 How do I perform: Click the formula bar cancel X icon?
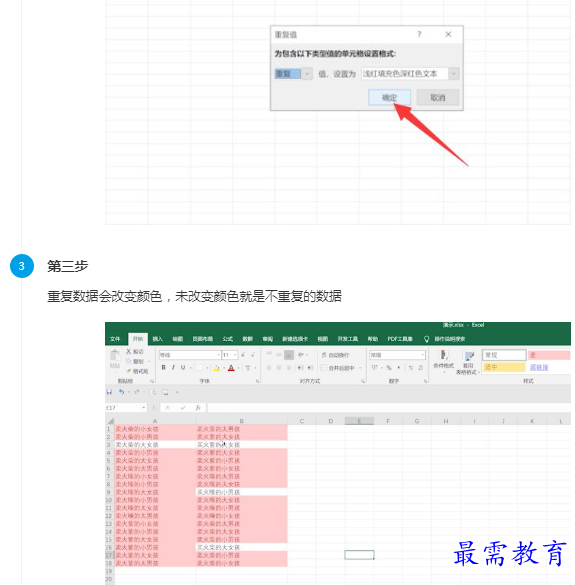(168, 408)
